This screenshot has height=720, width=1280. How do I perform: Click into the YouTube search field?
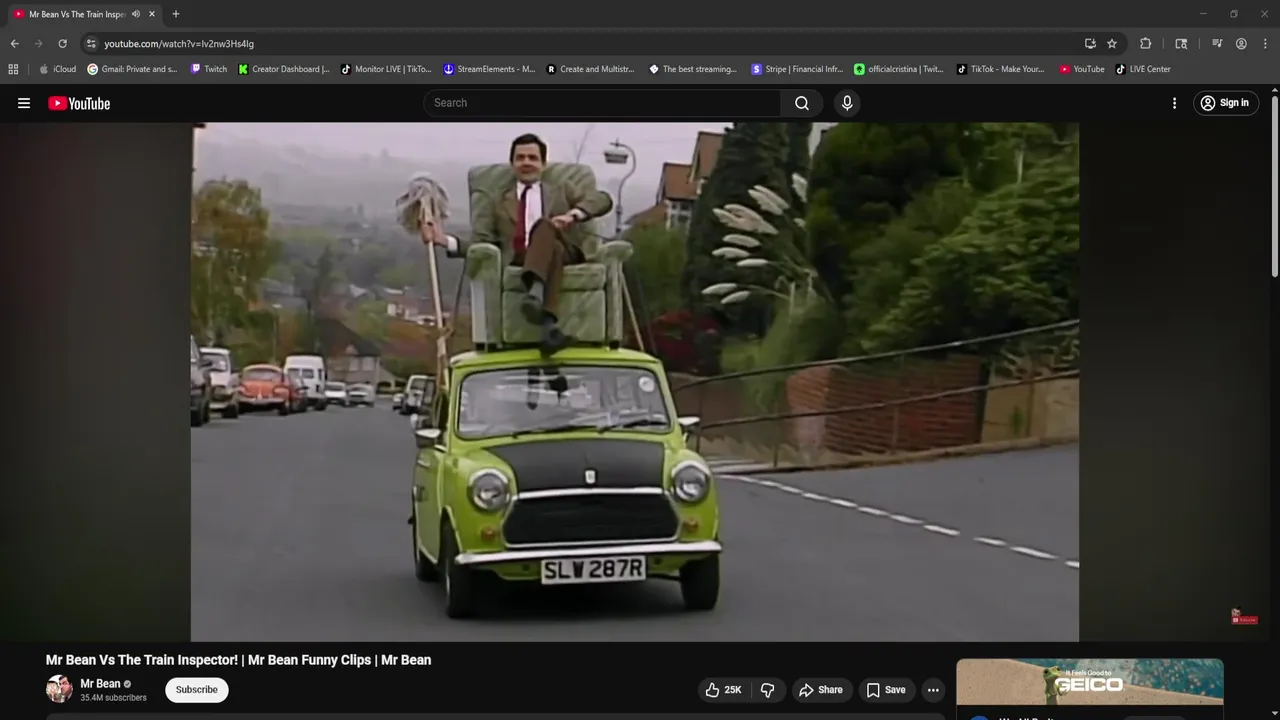click(603, 103)
